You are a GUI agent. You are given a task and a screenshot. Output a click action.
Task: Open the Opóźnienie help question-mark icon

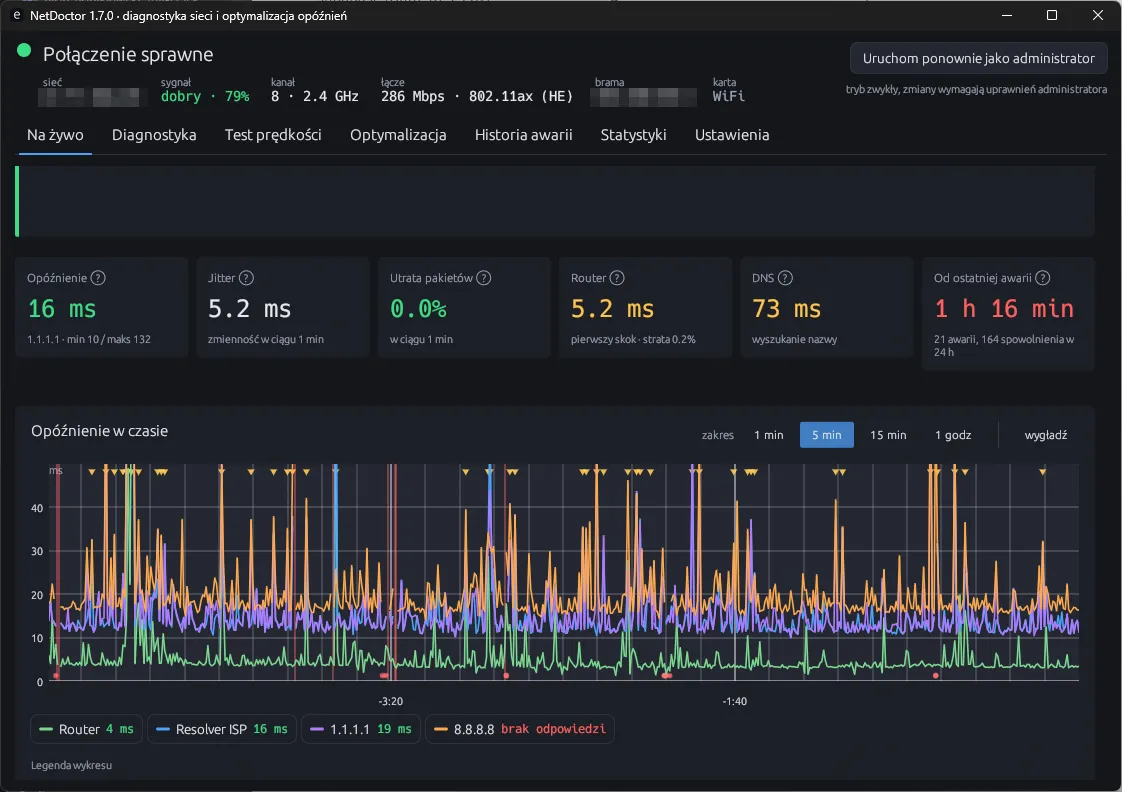coord(98,278)
